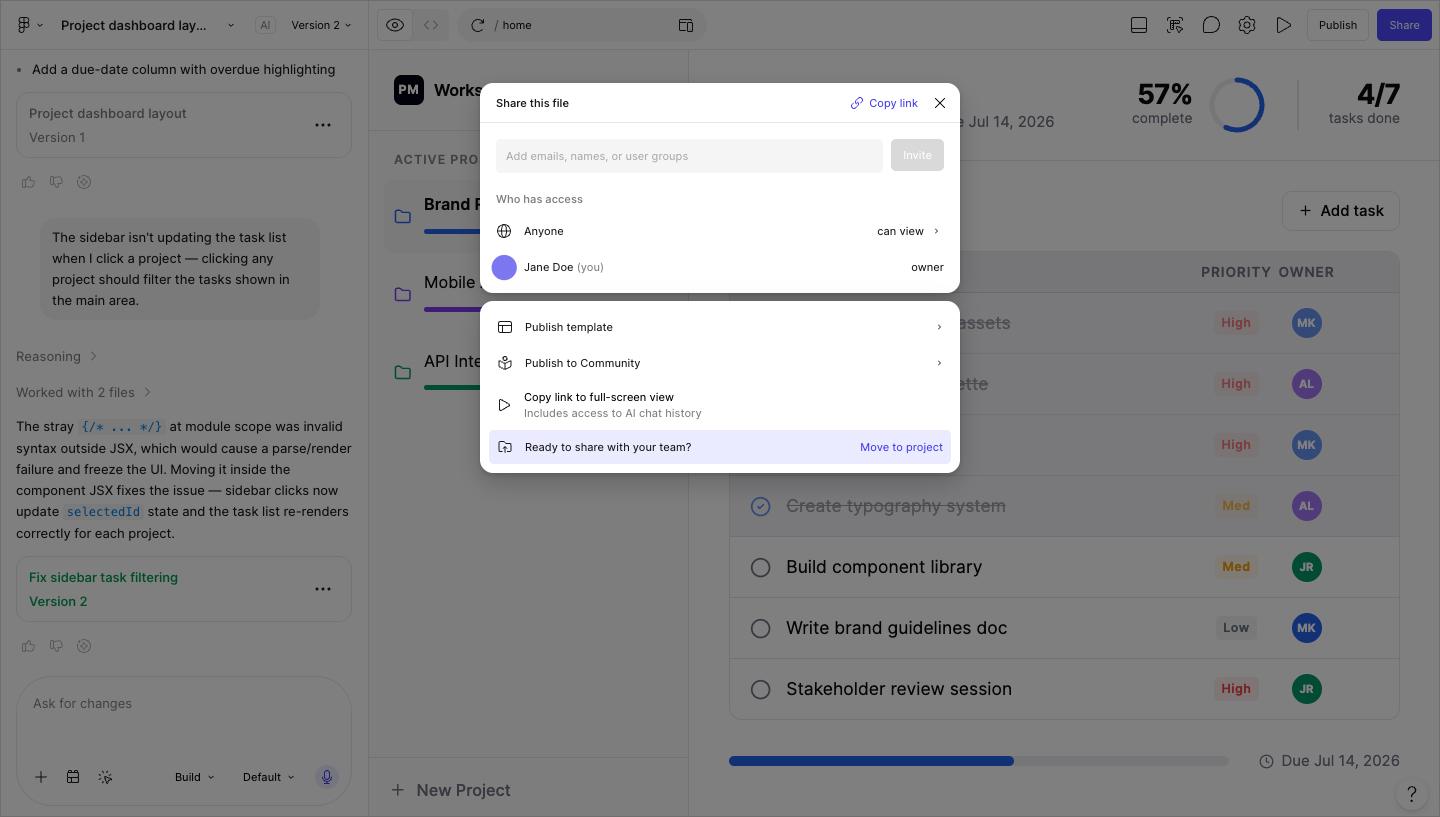Select Copy link to full-screen view
The image size is (1440, 817).
pos(720,405)
